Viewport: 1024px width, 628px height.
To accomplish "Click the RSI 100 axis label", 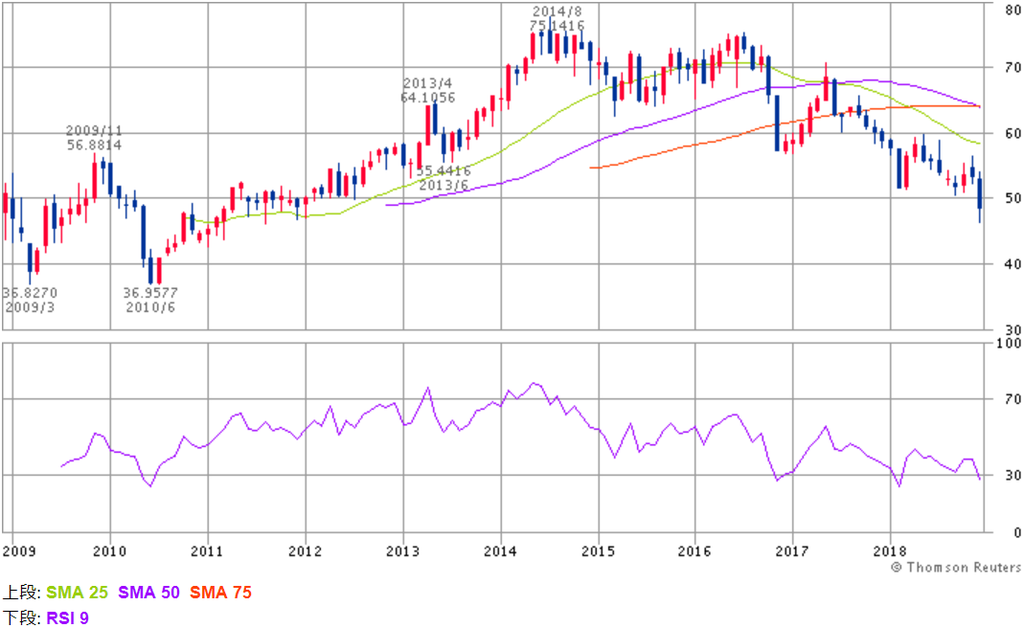I will (1009, 343).
